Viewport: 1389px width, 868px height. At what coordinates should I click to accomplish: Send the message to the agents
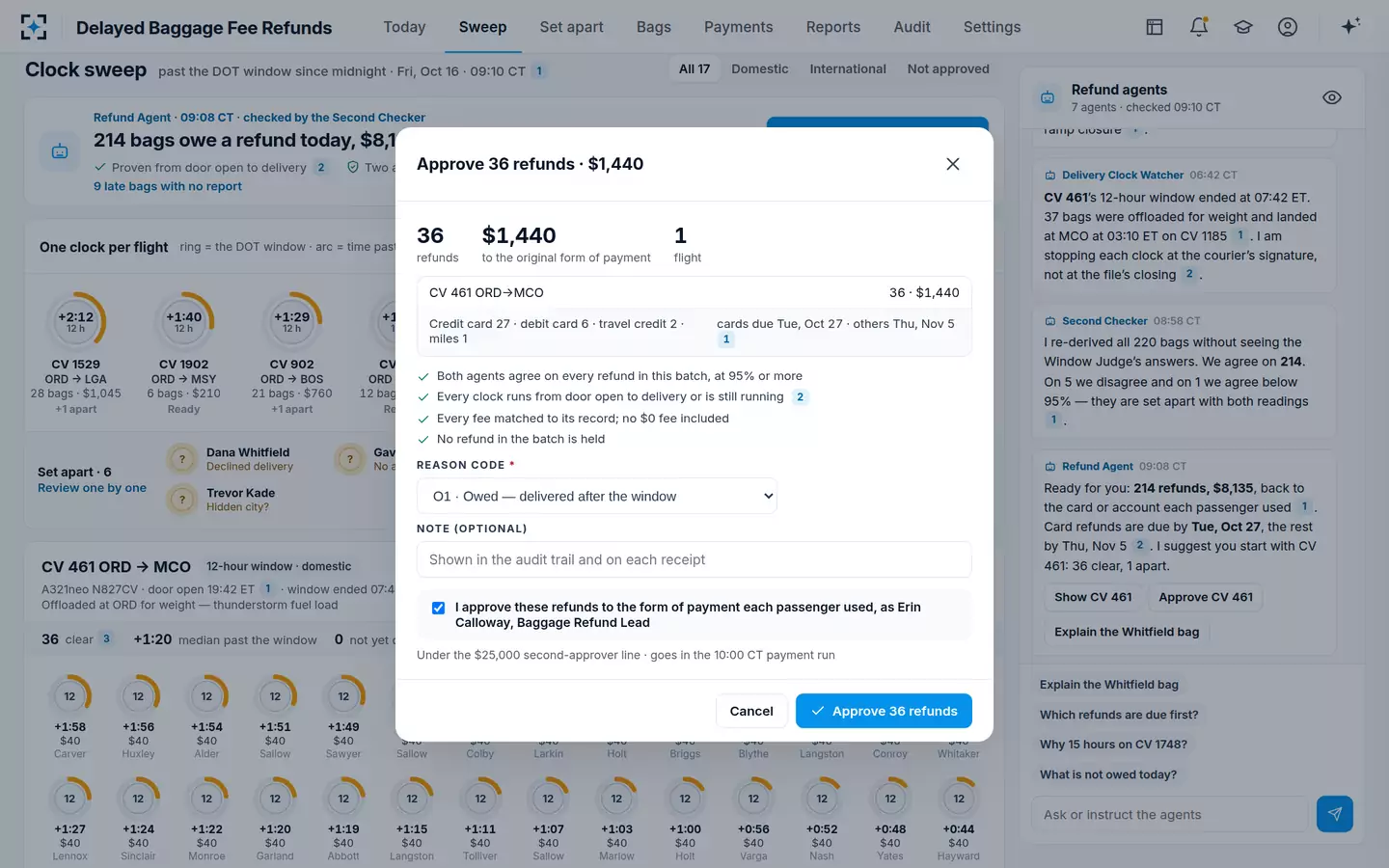click(1335, 814)
